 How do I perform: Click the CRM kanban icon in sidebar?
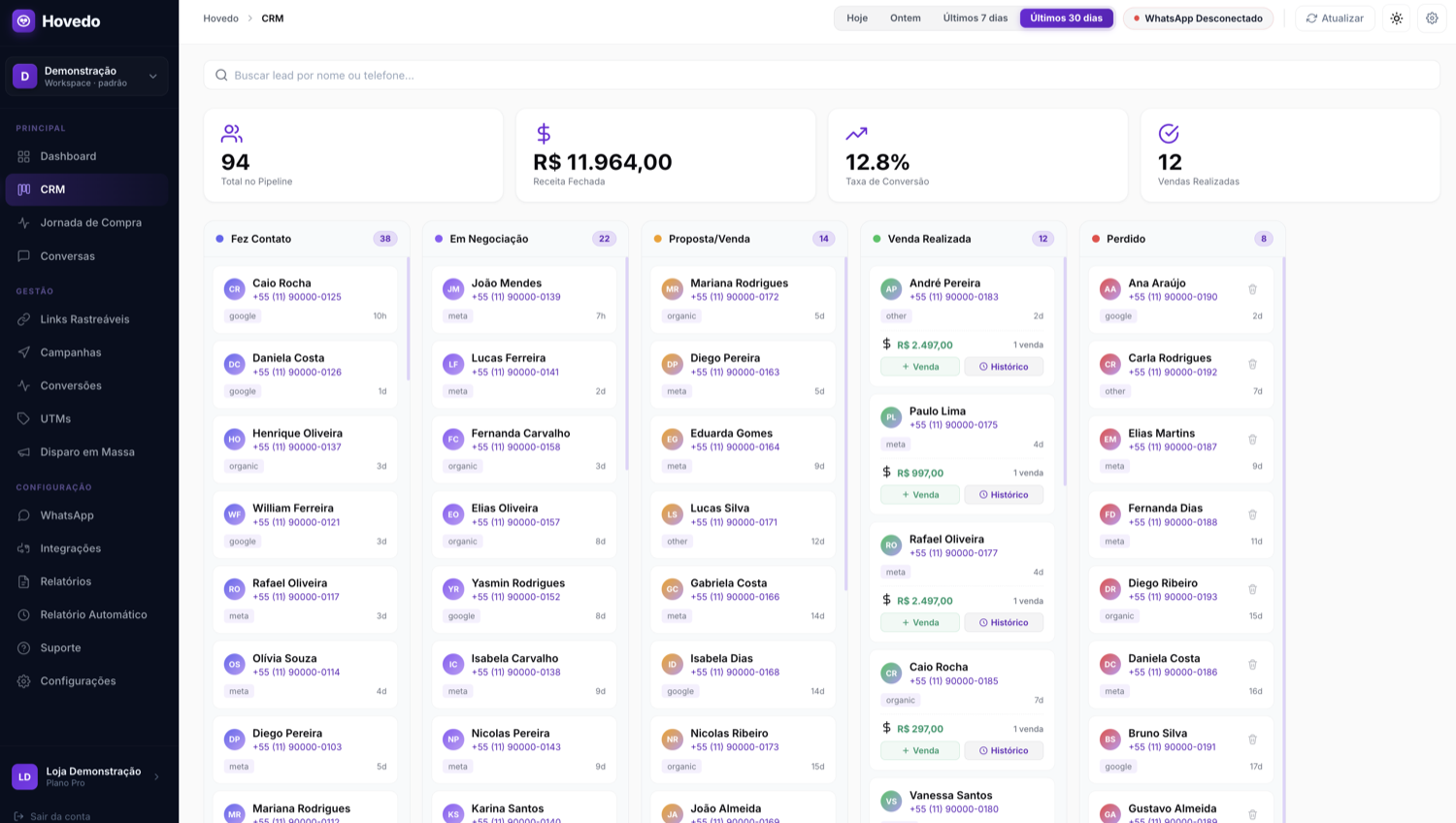[x=23, y=189]
